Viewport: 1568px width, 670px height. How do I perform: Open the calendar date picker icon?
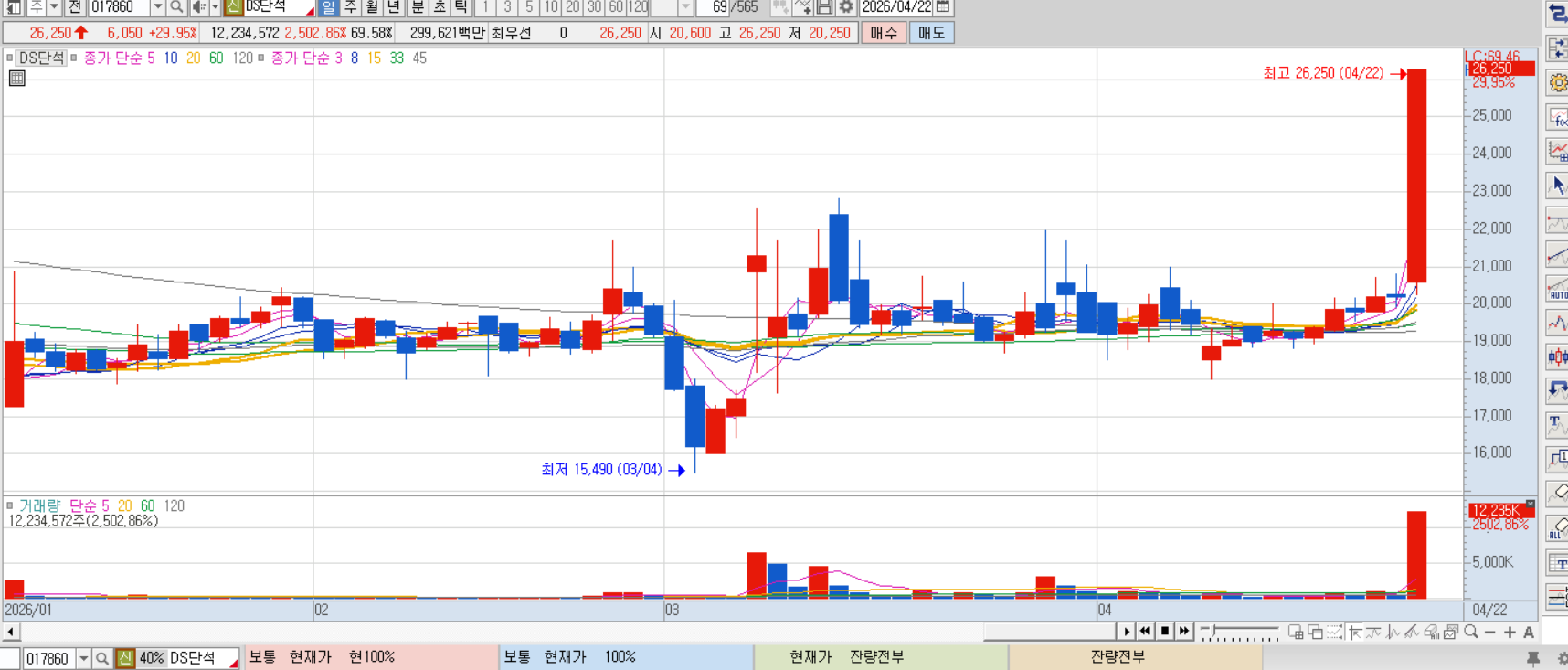[943, 7]
